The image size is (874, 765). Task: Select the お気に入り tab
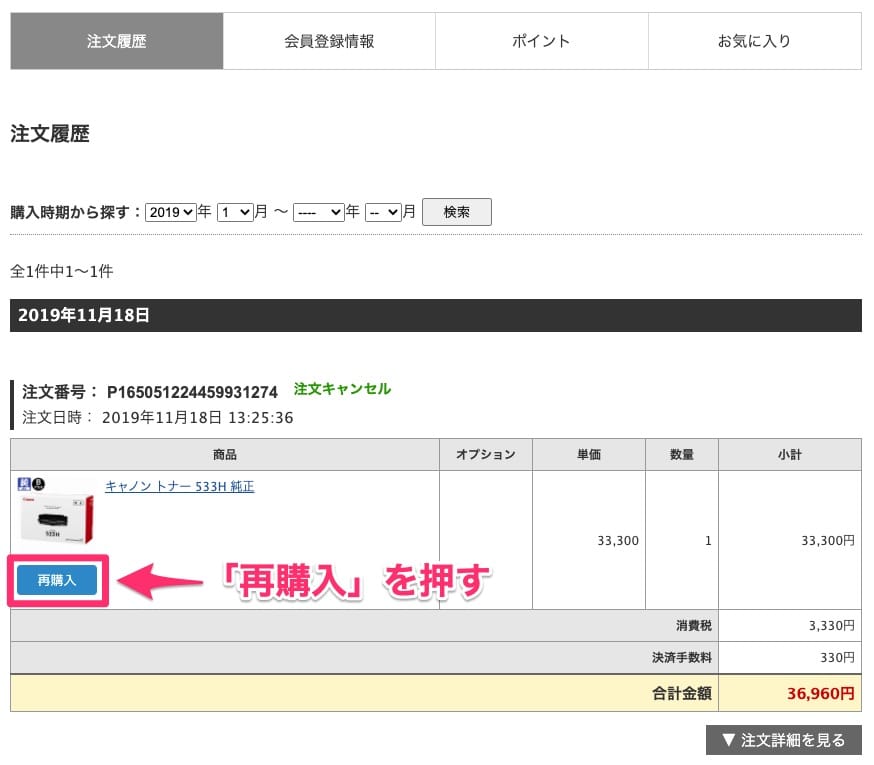(754, 41)
